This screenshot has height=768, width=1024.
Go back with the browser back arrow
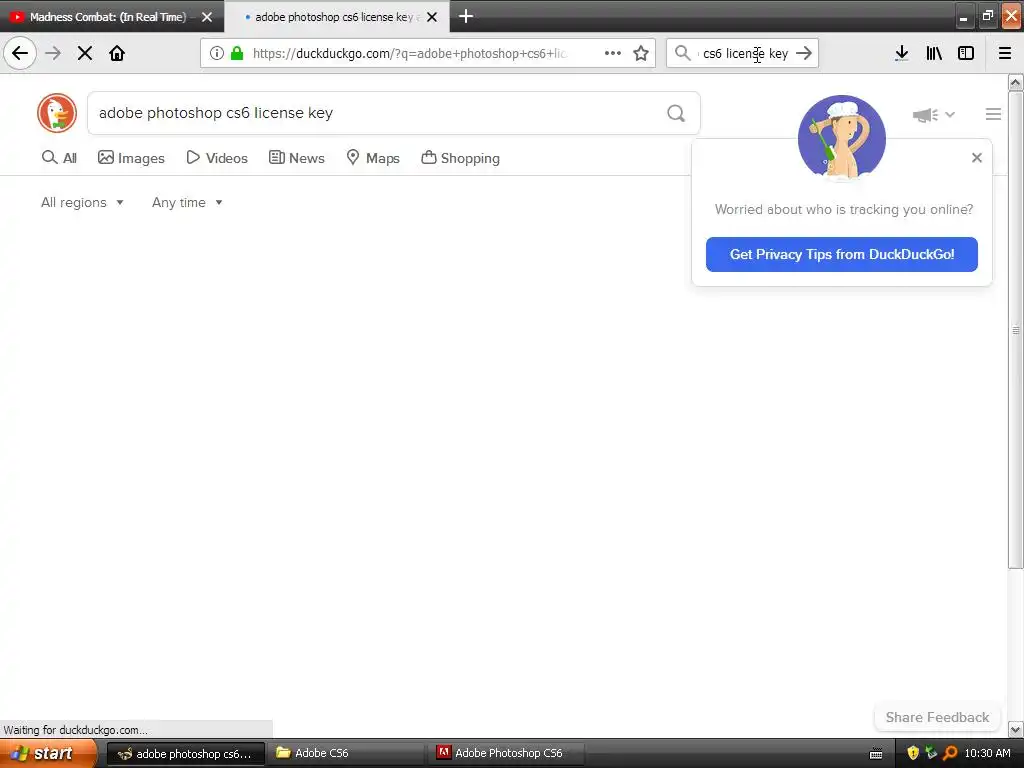20,53
